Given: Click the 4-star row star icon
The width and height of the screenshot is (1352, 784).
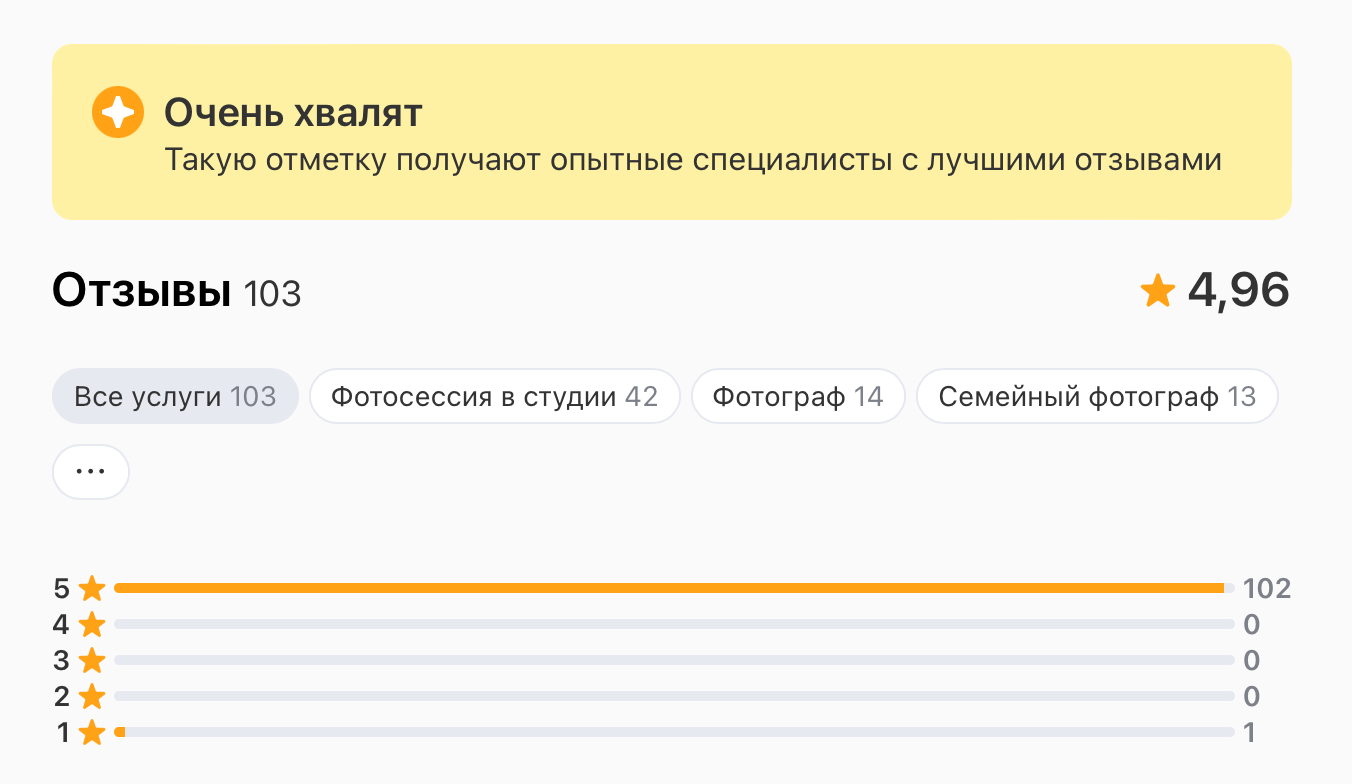Looking at the screenshot, I should pyautogui.click(x=92, y=625).
